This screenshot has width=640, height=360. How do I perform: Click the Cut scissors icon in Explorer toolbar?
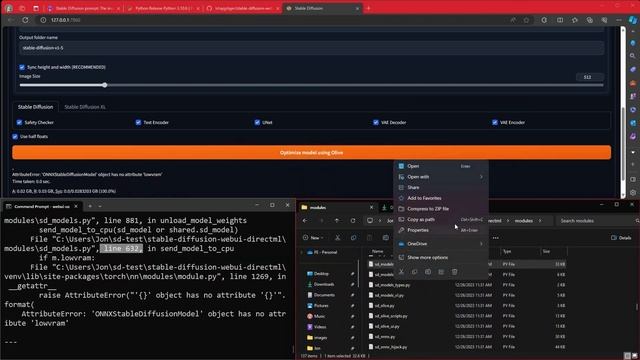[338, 238]
